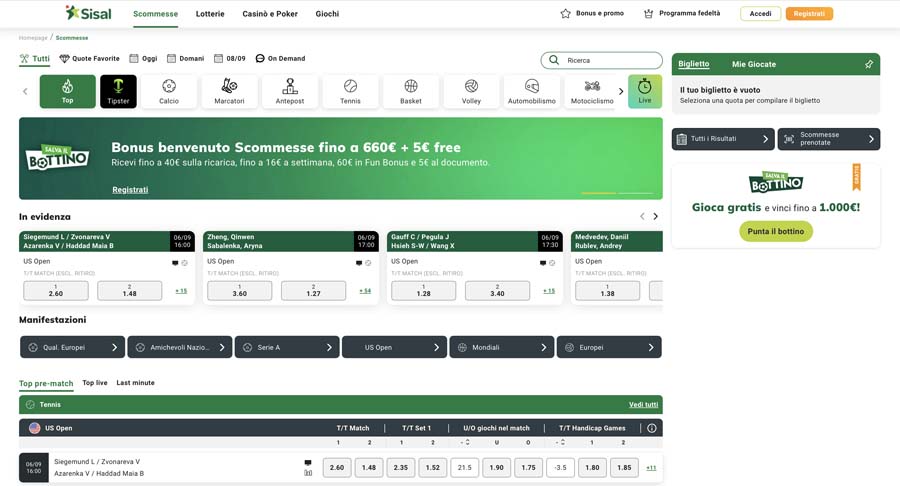Open Scommesse prenotate panel
The image size is (900, 486).
pyautogui.click(x=829, y=139)
